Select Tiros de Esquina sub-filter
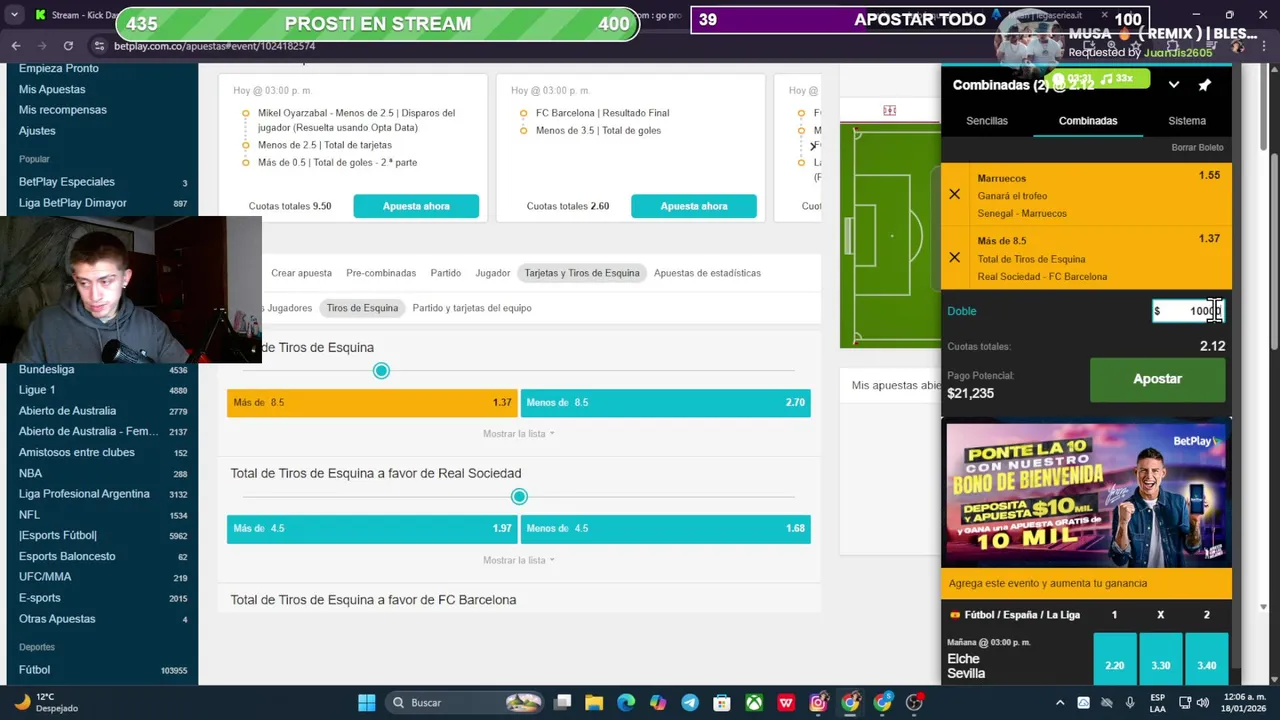 click(x=362, y=308)
